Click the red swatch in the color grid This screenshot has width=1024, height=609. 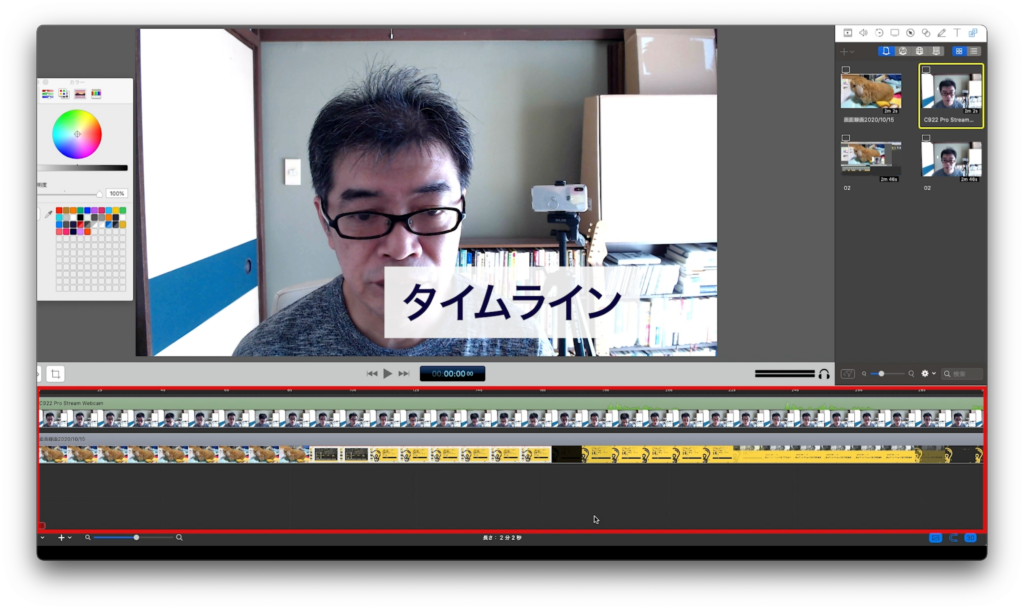(59, 211)
